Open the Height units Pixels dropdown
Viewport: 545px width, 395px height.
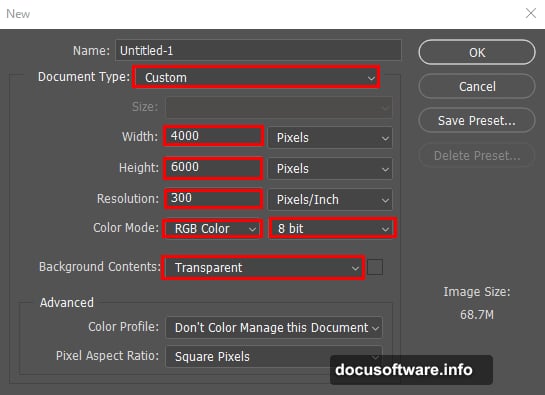point(330,169)
